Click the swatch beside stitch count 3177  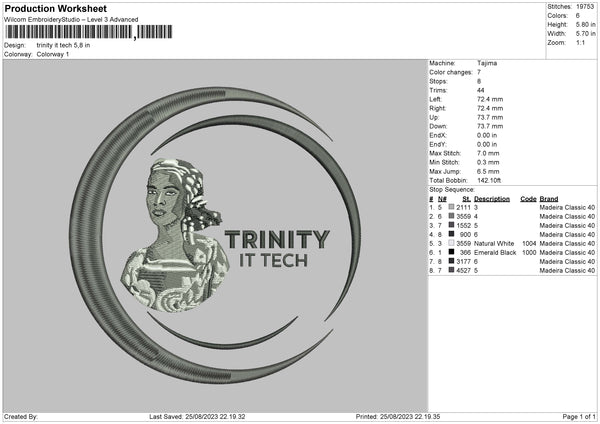point(452,261)
